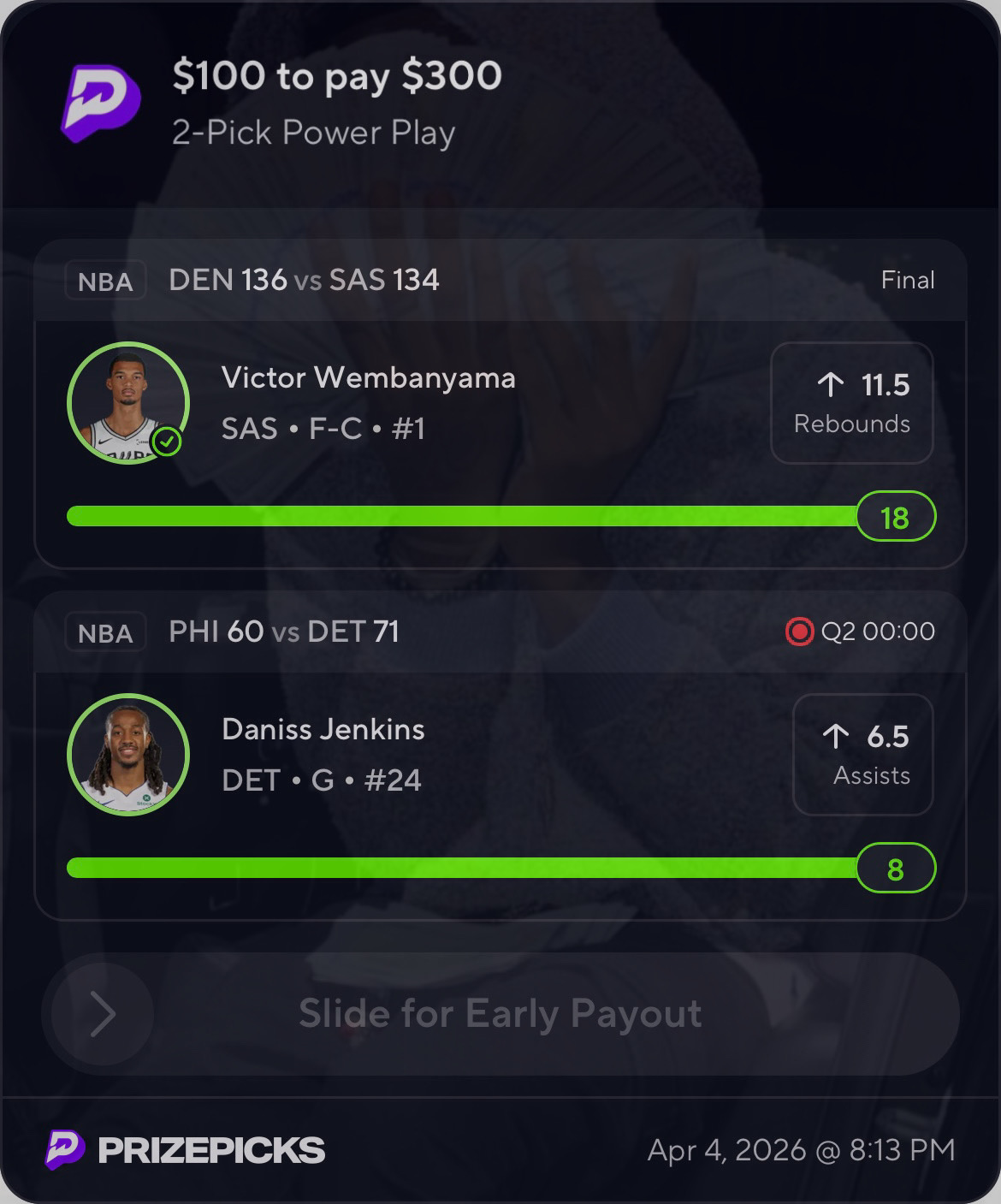Click the Slide for Early Payout text

point(500,1014)
